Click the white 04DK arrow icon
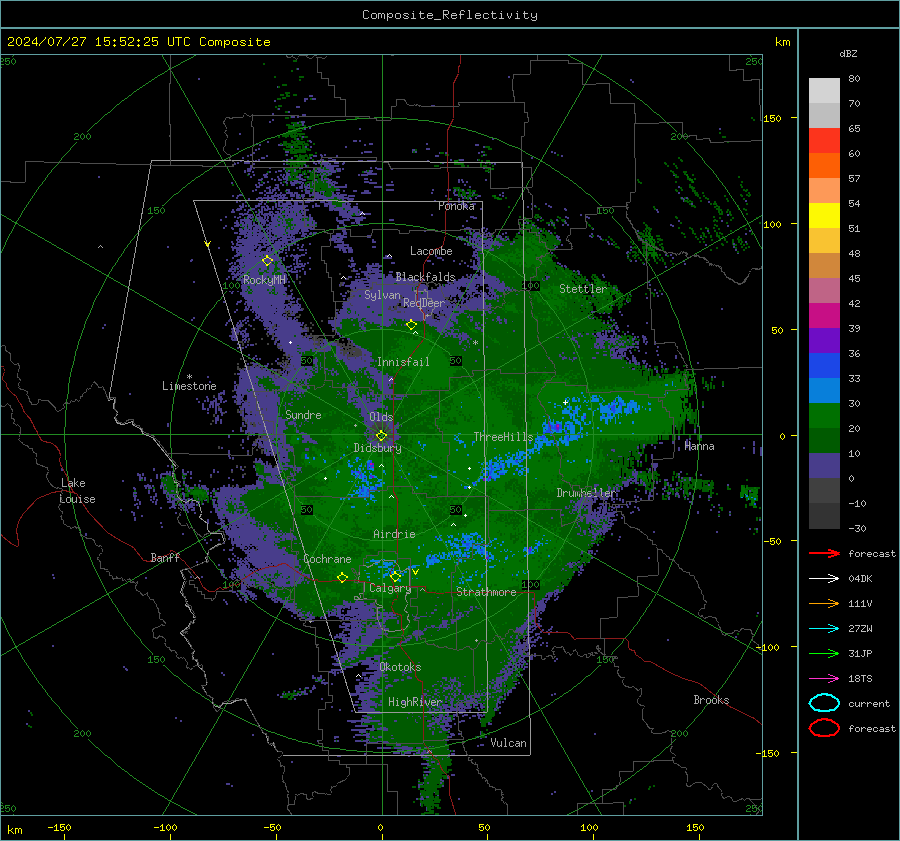This screenshot has height=841, width=900. click(x=824, y=579)
